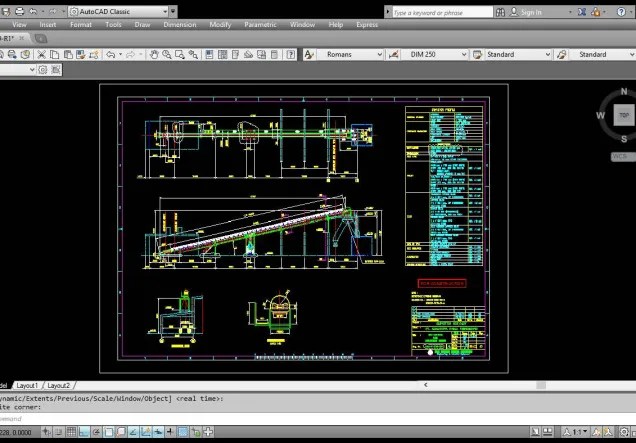The image size is (636, 443).
Task: Click the Undo arrow in standard toolbar
Action: [x=110, y=54]
